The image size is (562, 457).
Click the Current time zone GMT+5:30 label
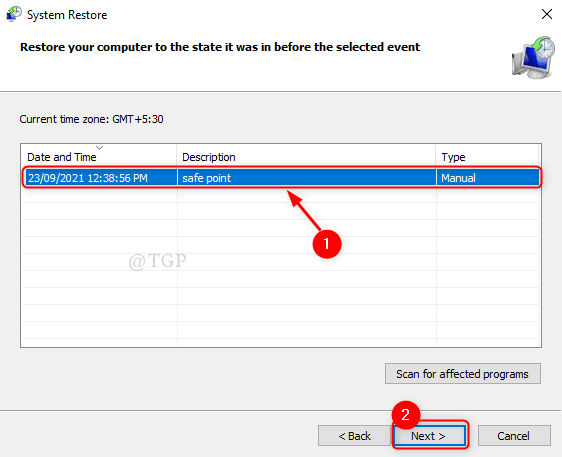(91, 119)
